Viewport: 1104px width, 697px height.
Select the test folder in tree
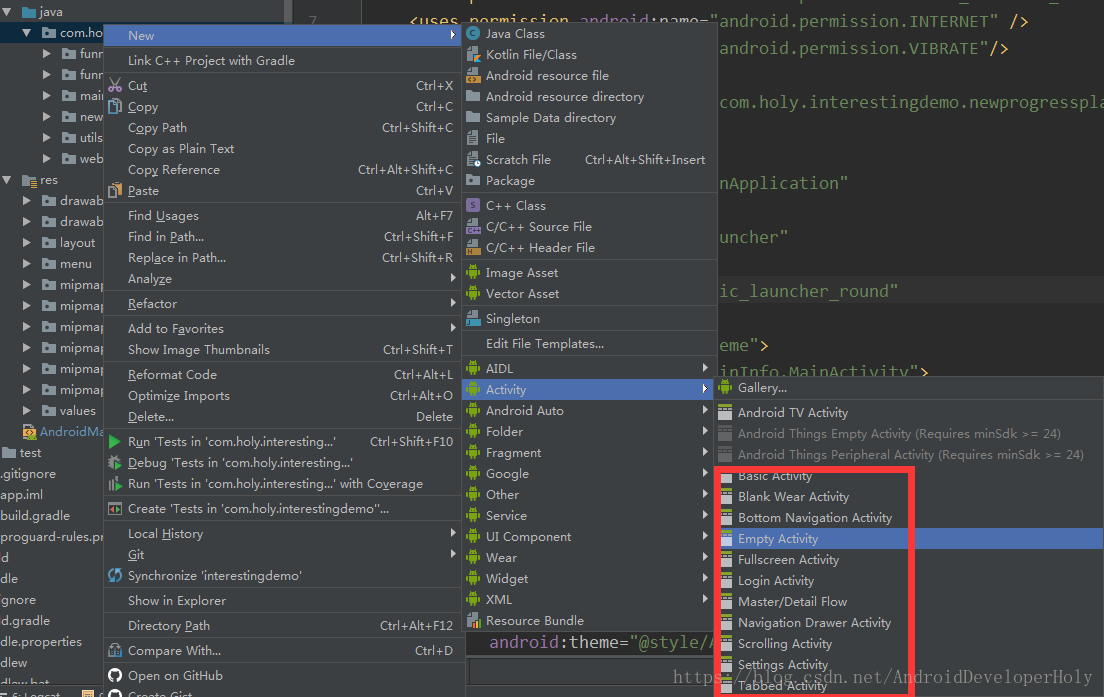point(23,453)
